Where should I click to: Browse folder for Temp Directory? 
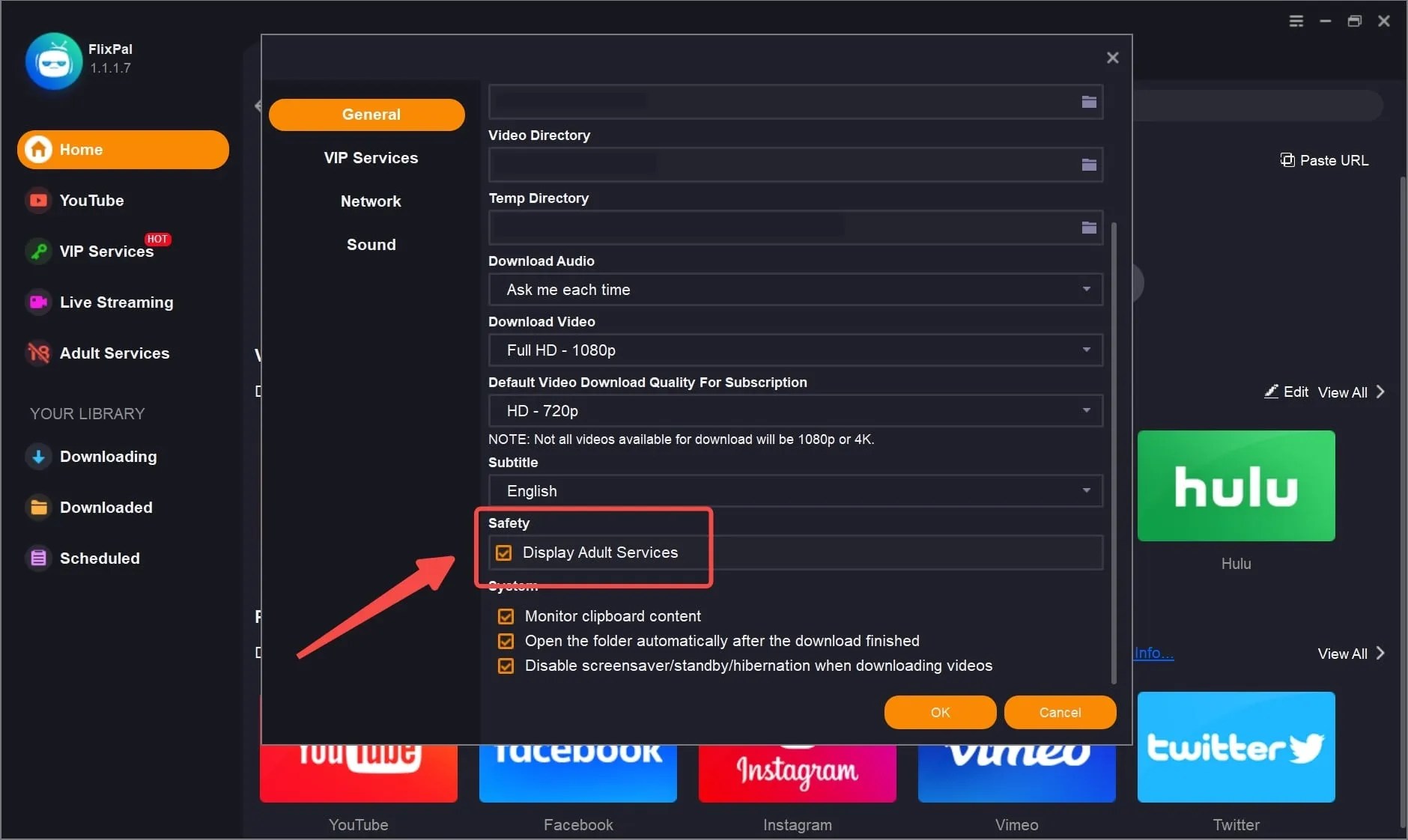tap(1089, 228)
